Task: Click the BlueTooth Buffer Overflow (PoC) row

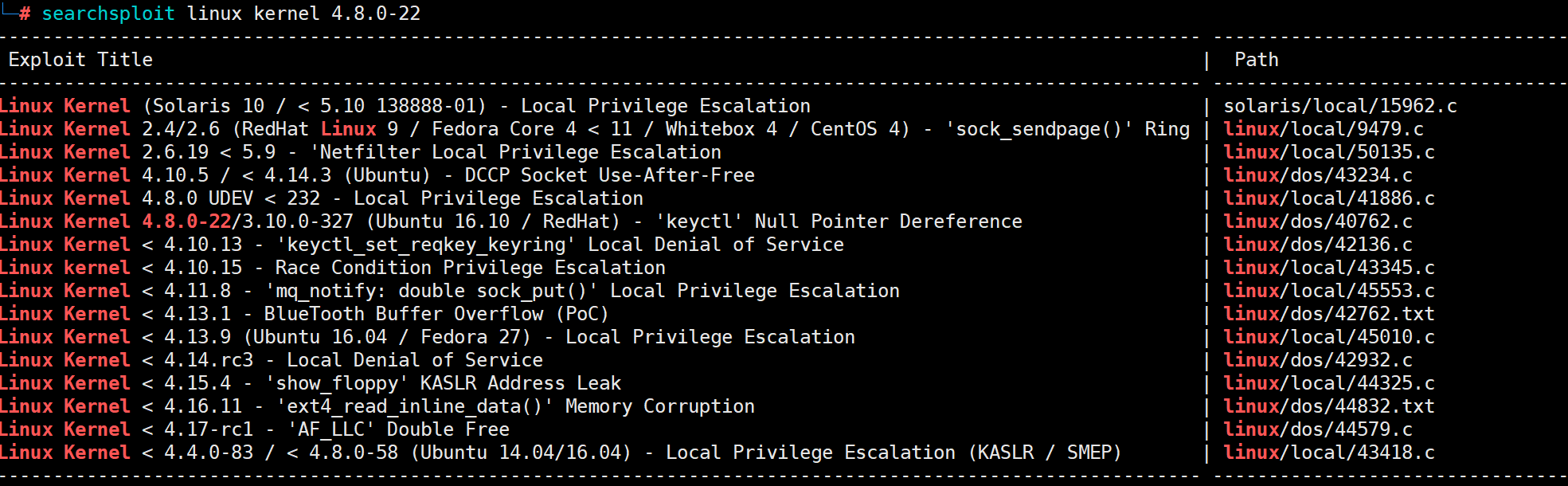Action: pyautogui.click(x=304, y=314)
